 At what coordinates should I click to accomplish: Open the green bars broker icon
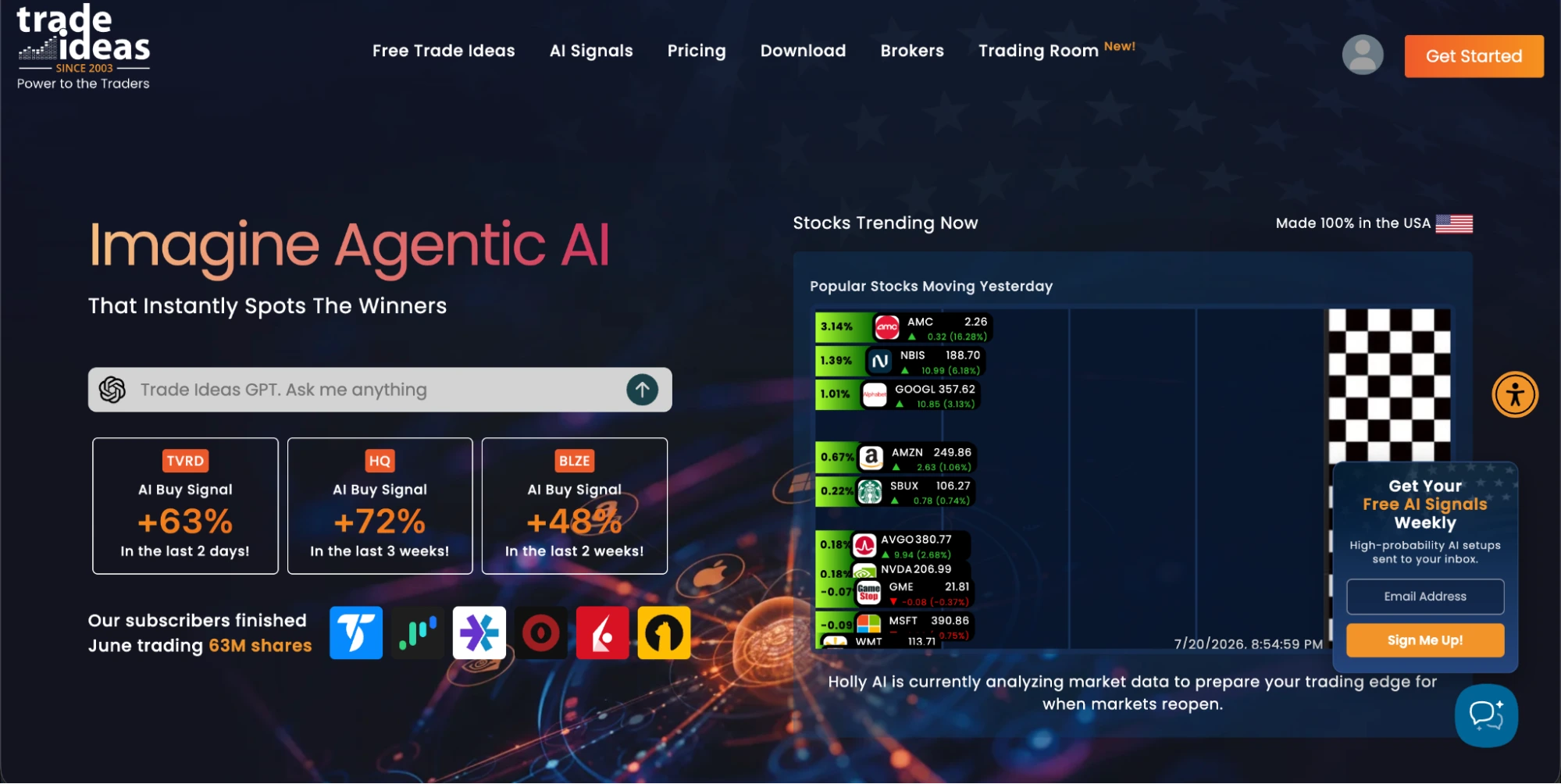[418, 633]
